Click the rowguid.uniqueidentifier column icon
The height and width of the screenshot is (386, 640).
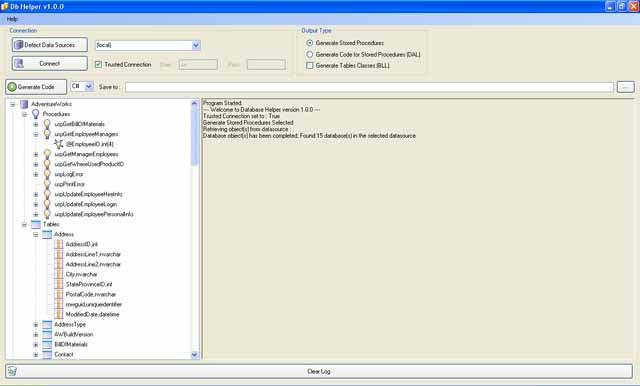59,304
